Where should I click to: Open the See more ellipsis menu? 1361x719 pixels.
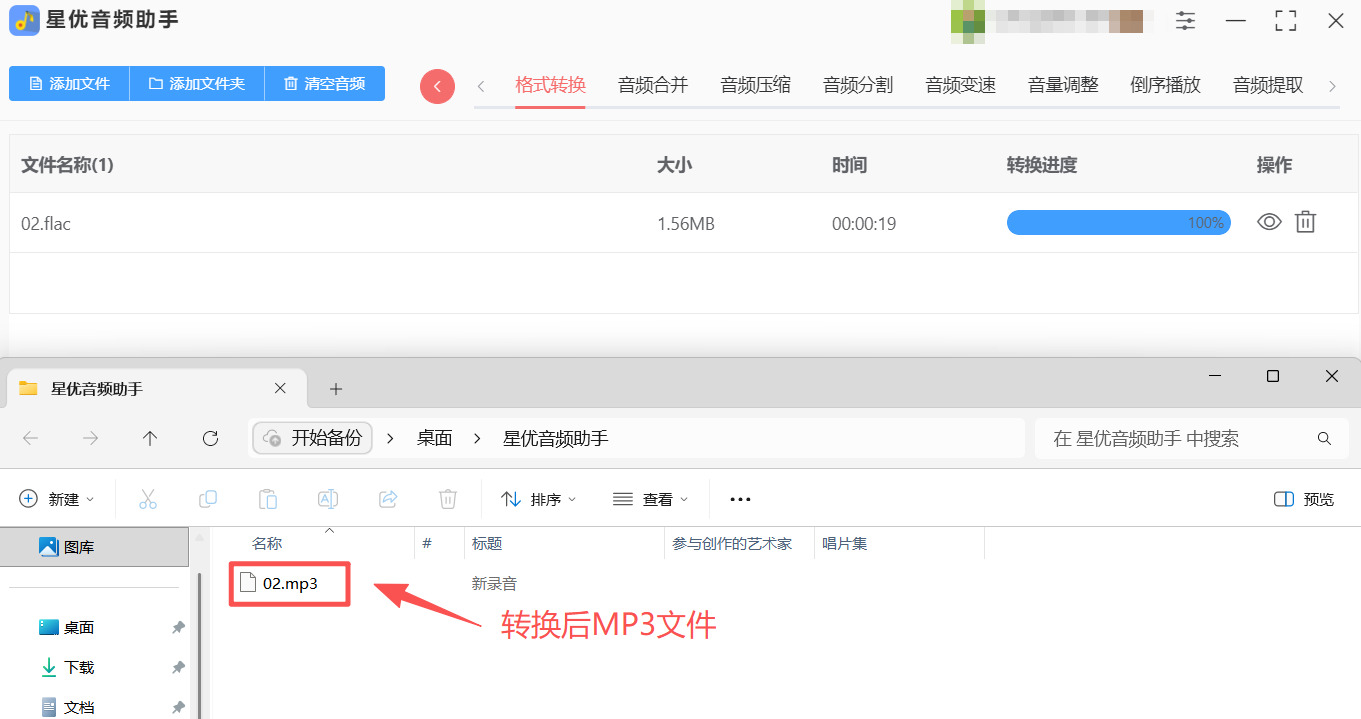pyautogui.click(x=740, y=499)
